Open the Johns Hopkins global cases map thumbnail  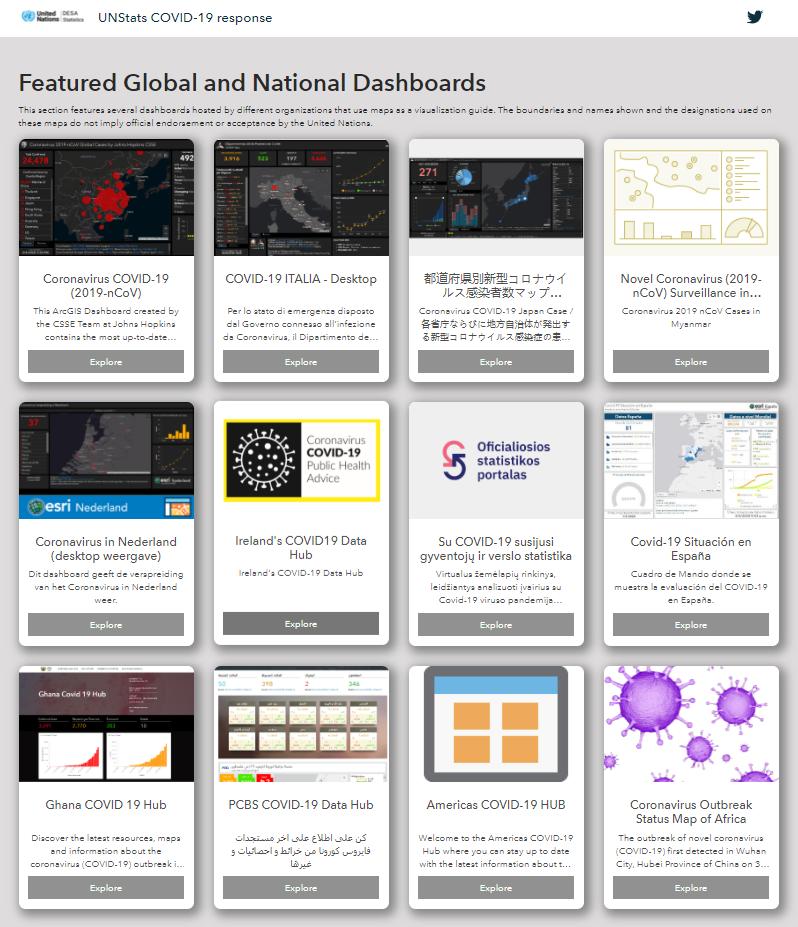point(106,197)
